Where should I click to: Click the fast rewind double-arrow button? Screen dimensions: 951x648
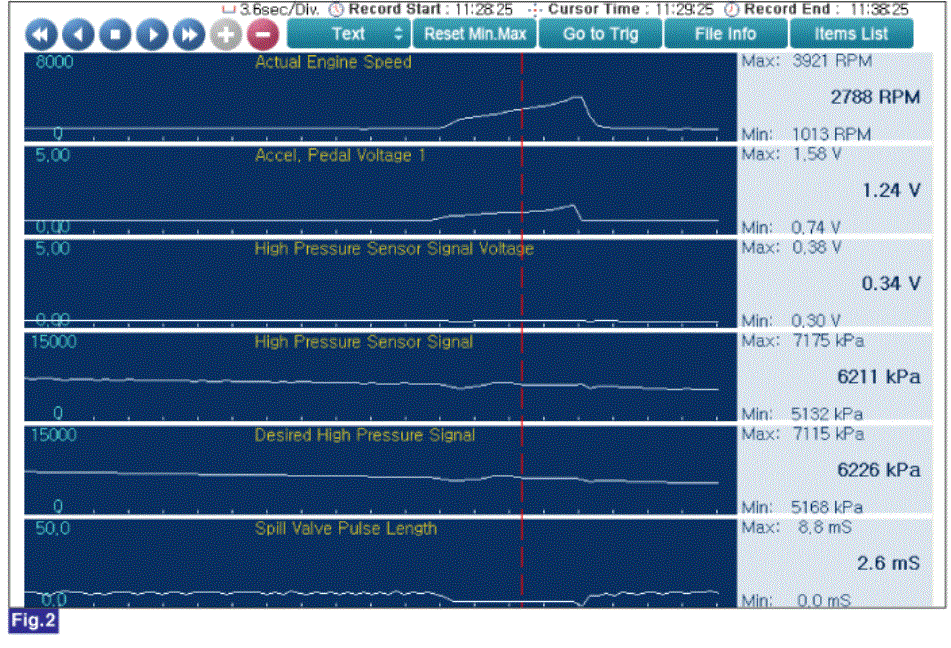[41, 34]
